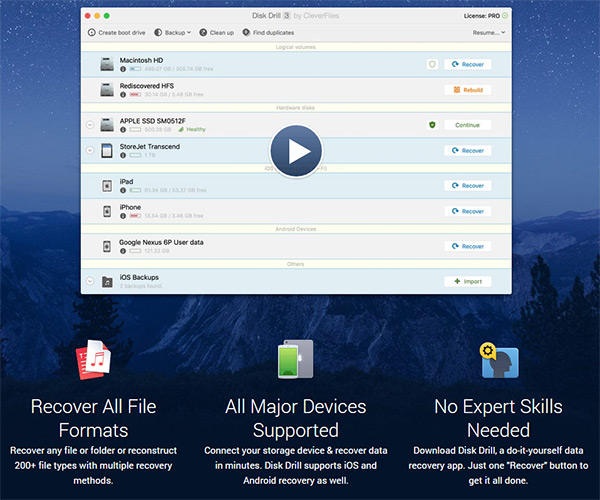Viewport: 600px width, 500px height.
Task: Select the APPLE SSD drive icon
Action: [x=107, y=125]
